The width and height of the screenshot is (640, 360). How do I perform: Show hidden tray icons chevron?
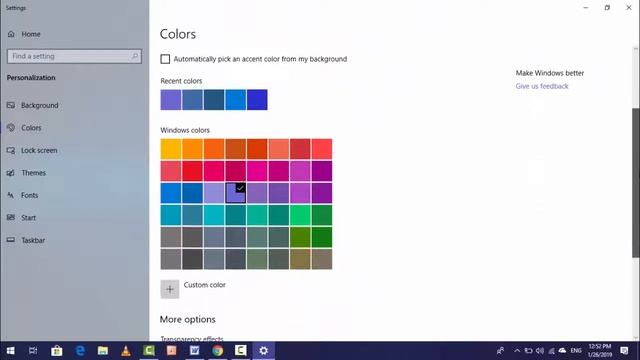click(x=517, y=351)
